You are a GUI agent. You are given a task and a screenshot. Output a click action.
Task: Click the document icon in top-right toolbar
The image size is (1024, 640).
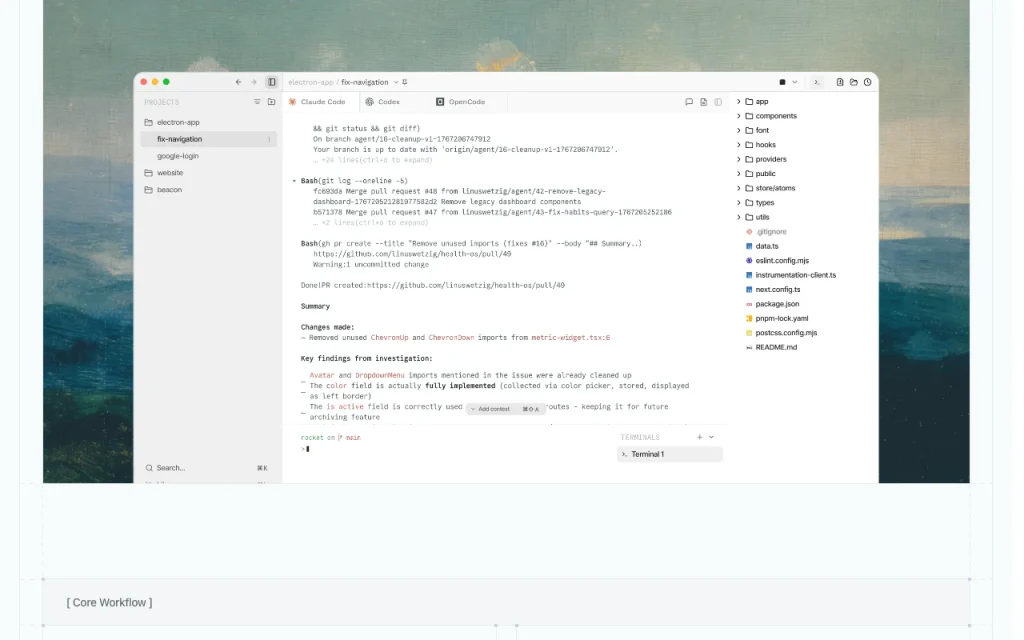840,82
